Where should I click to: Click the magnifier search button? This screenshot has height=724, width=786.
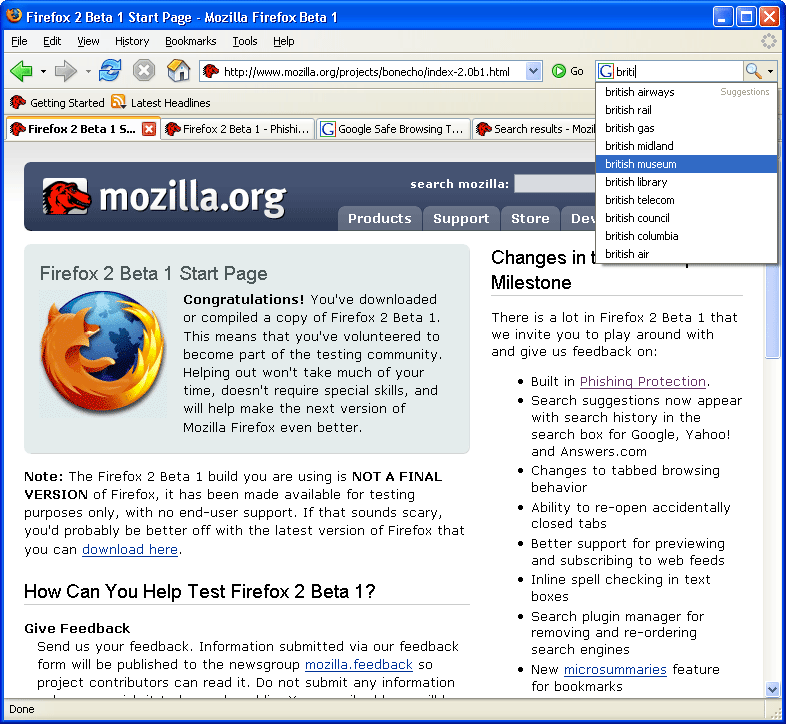(x=753, y=71)
